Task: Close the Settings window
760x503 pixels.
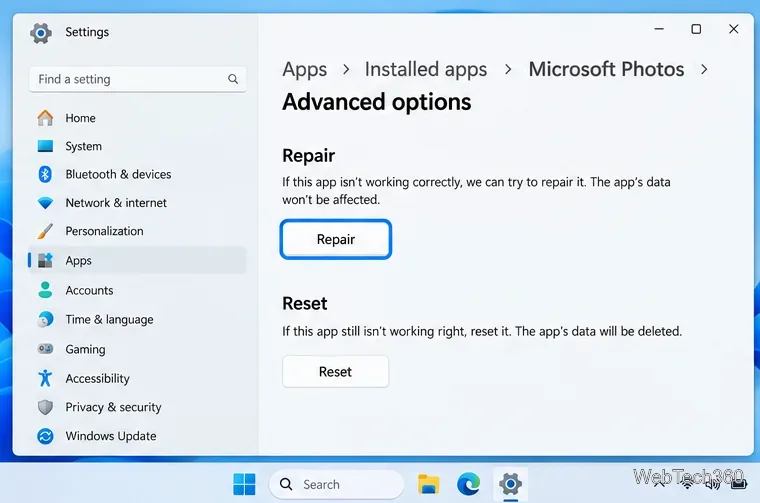Action: click(x=733, y=29)
